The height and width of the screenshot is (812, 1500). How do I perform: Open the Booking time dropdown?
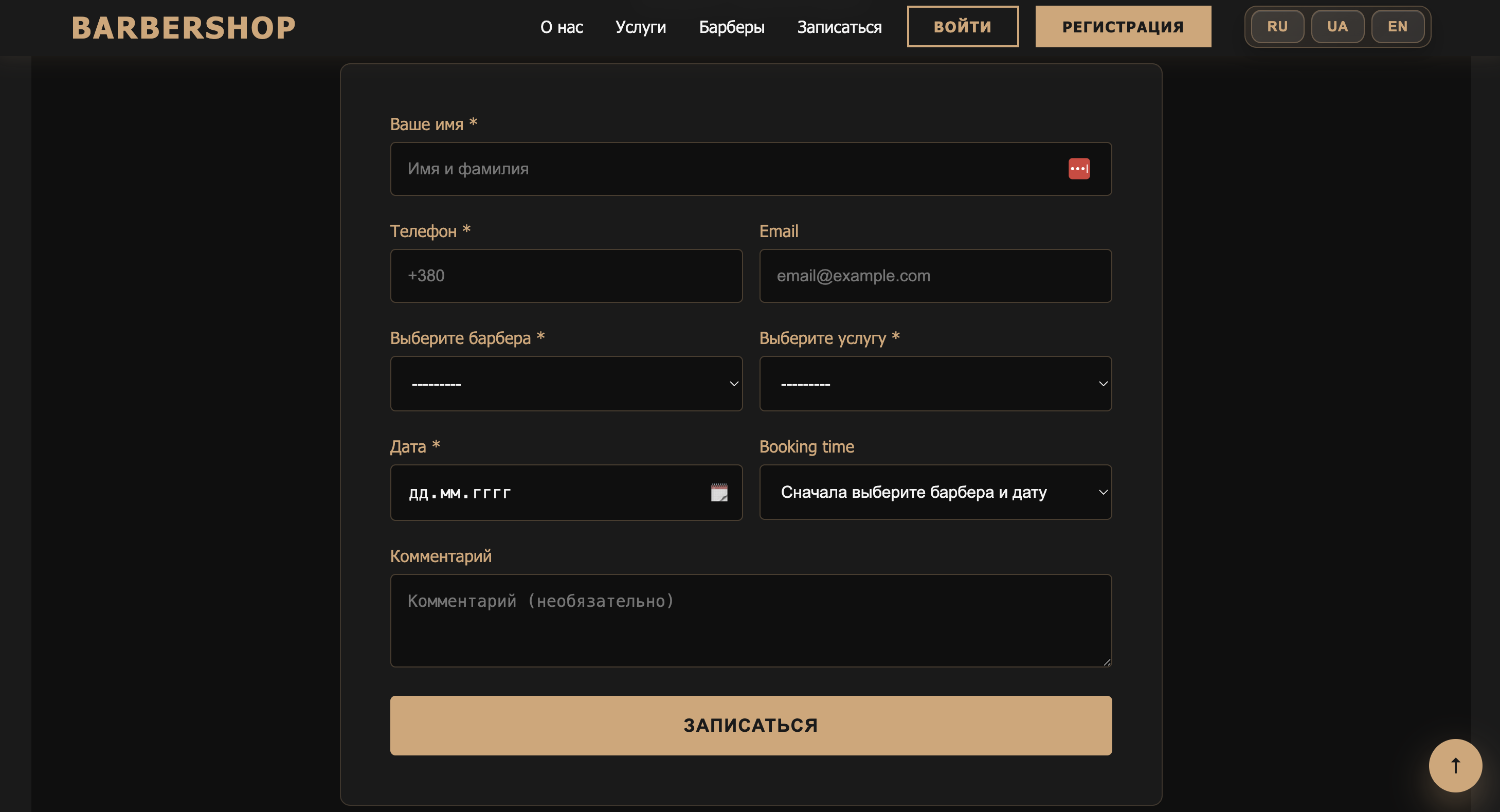[935, 492]
